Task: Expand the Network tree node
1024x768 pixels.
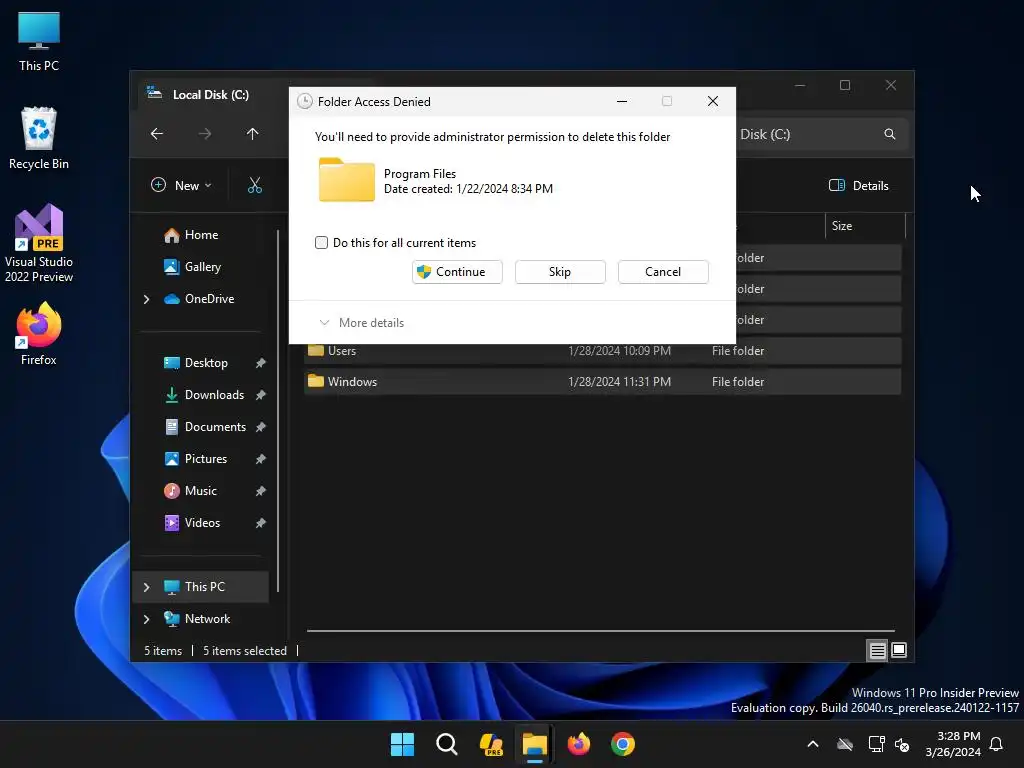Action: pos(147,619)
